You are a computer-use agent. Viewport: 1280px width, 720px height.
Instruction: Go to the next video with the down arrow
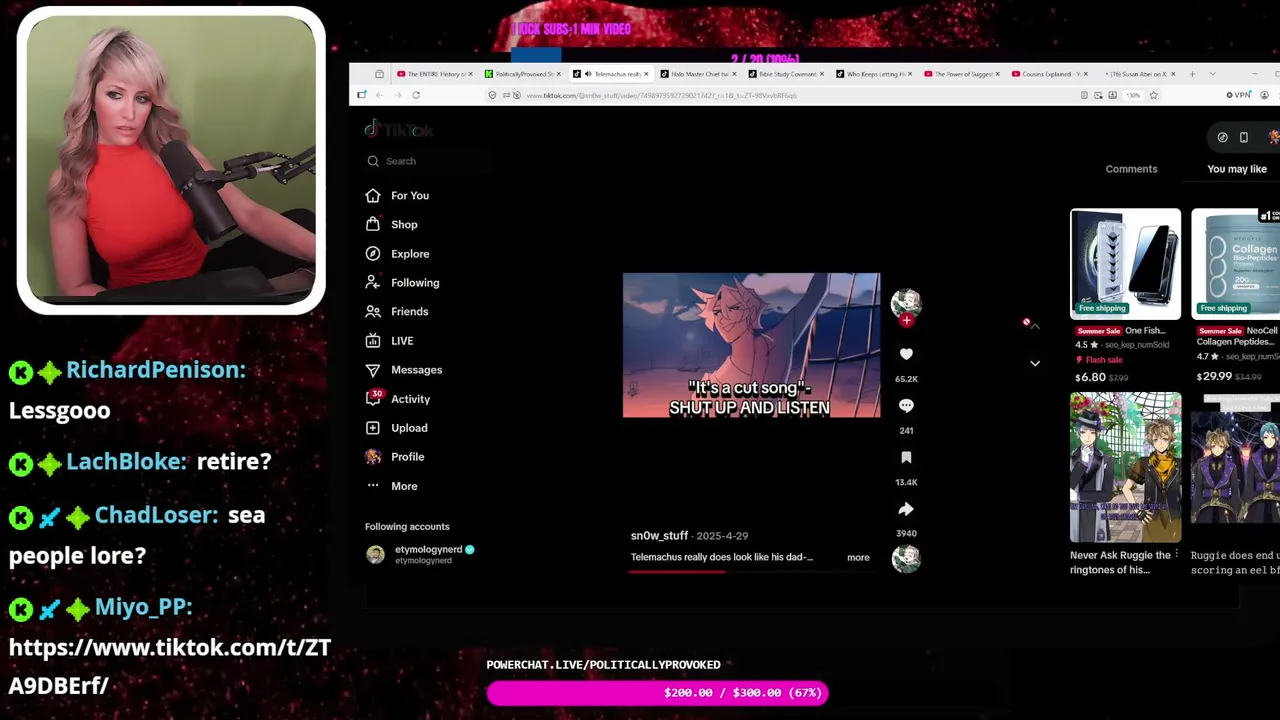(1035, 363)
